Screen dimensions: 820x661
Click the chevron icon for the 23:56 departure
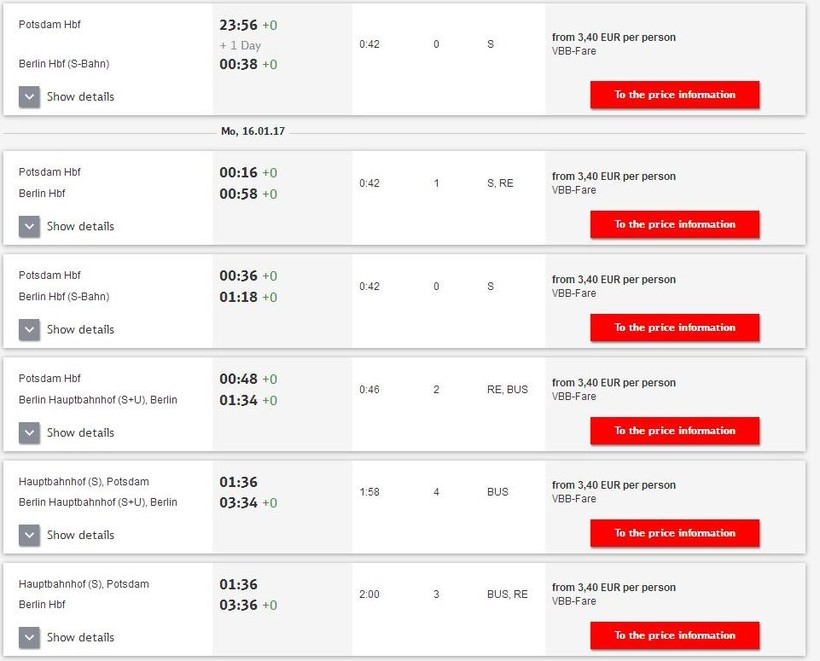29,97
